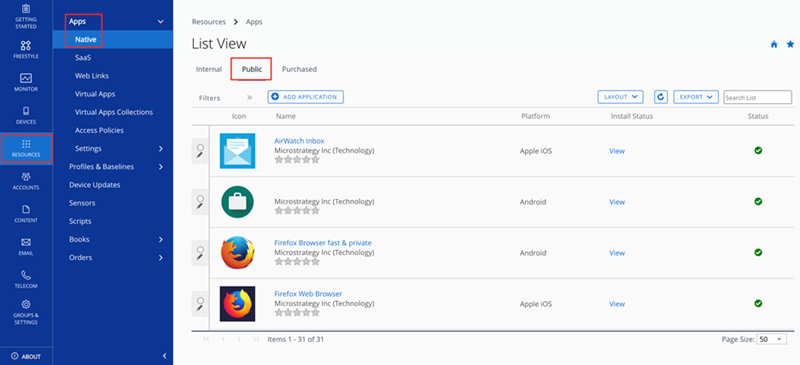The width and height of the screenshot is (800, 365).
Task: Switch to the Internal tab
Action: point(209,69)
